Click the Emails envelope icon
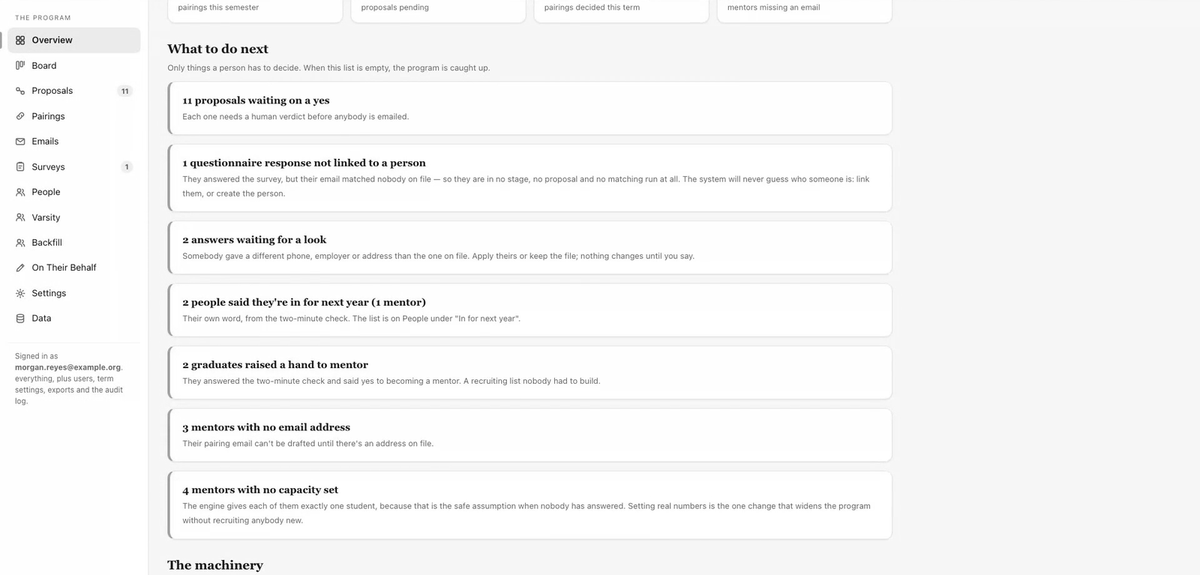This screenshot has width=1200, height=575. (x=20, y=142)
